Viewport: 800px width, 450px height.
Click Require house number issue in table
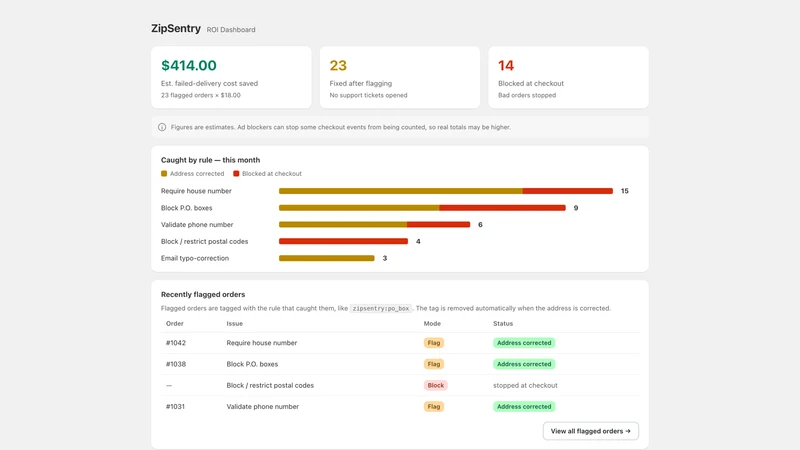coord(262,343)
